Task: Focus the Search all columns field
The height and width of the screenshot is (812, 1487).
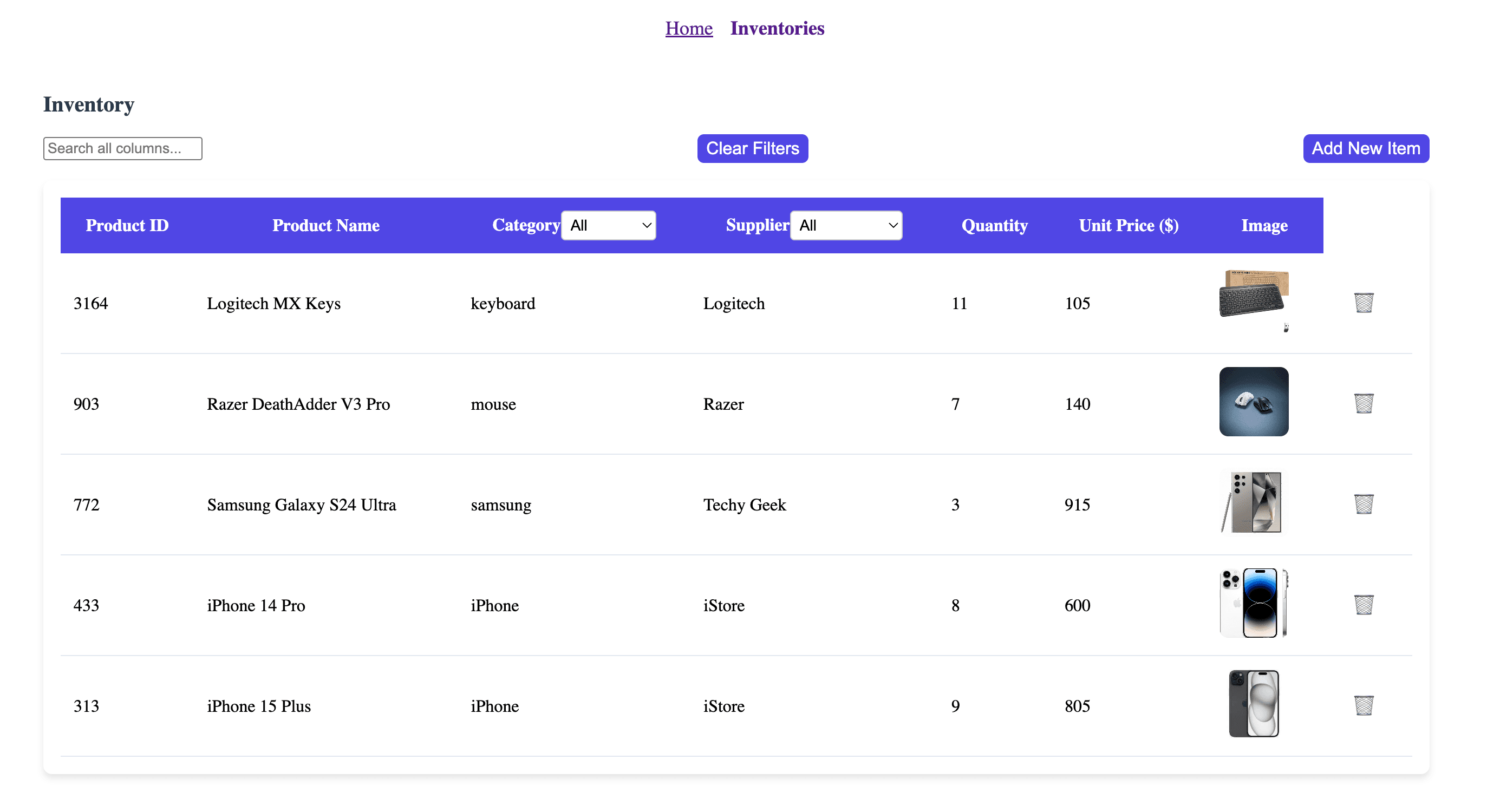Action: (122, 148)
